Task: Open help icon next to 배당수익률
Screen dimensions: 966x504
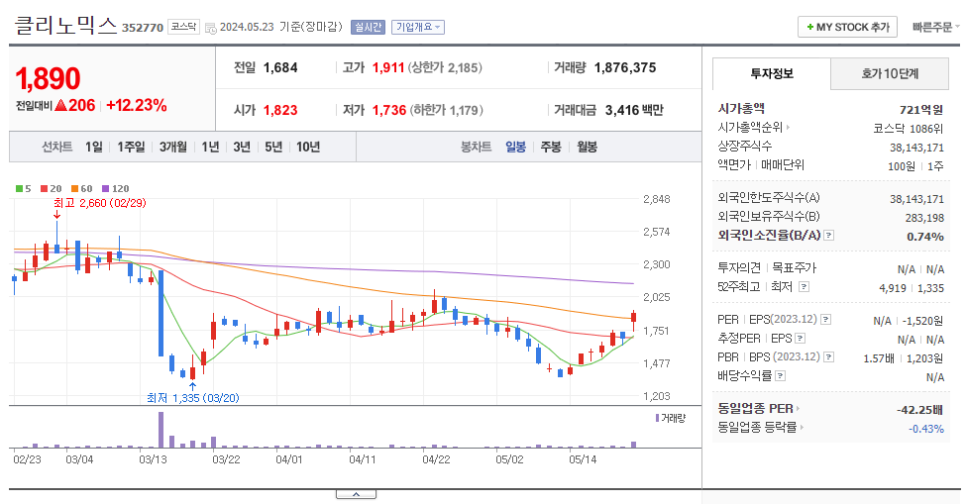Action: tap(780, 375)
